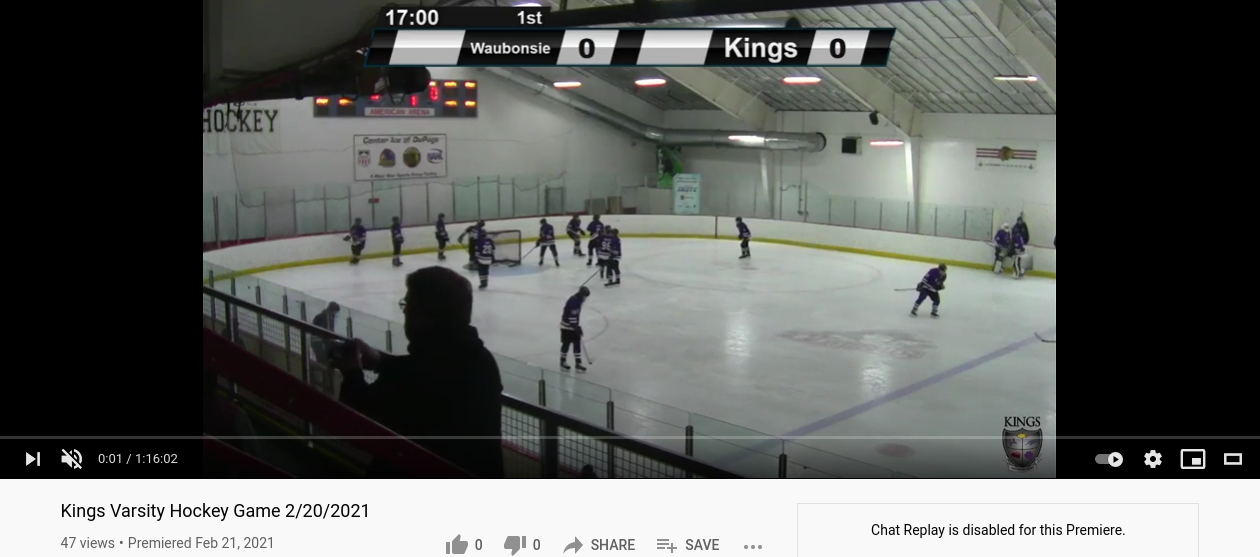The image size is (1260, 557).
Task: Unmute the video with the speaker icon
Action: pyautogui.click(x=72, y=459)
